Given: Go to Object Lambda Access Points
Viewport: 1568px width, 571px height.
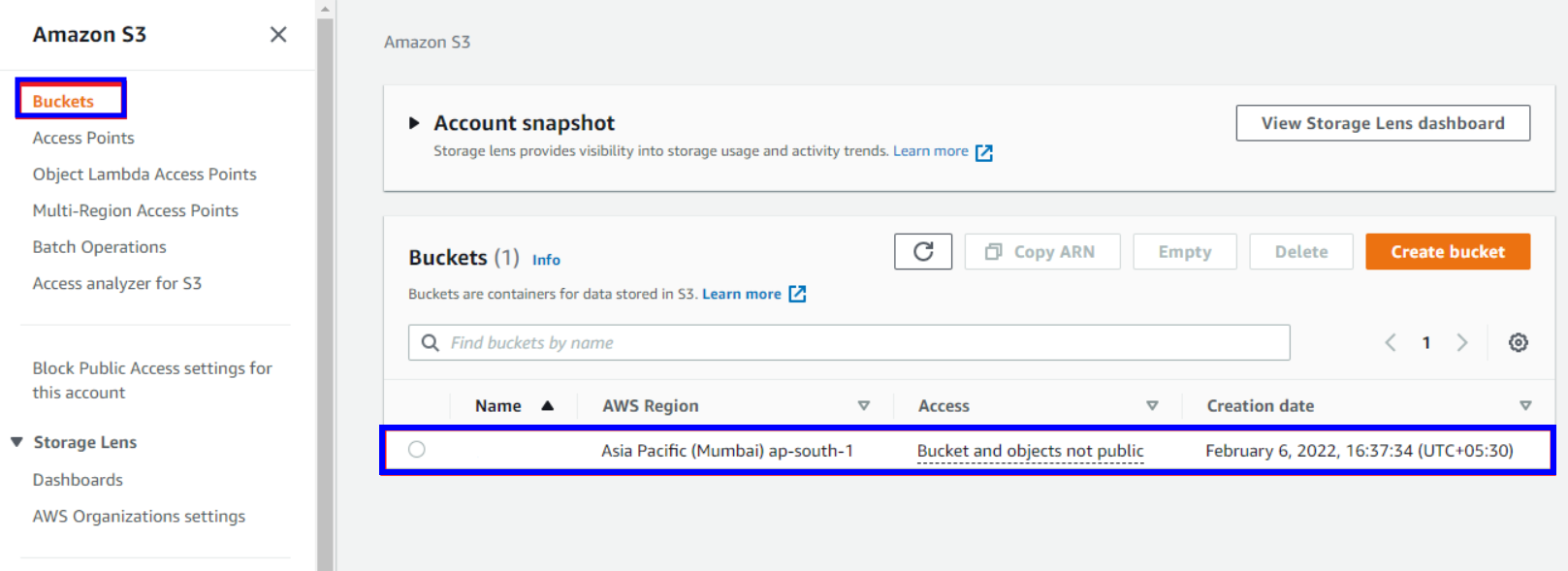Looking at the screenshot, I should pos(144,174).
